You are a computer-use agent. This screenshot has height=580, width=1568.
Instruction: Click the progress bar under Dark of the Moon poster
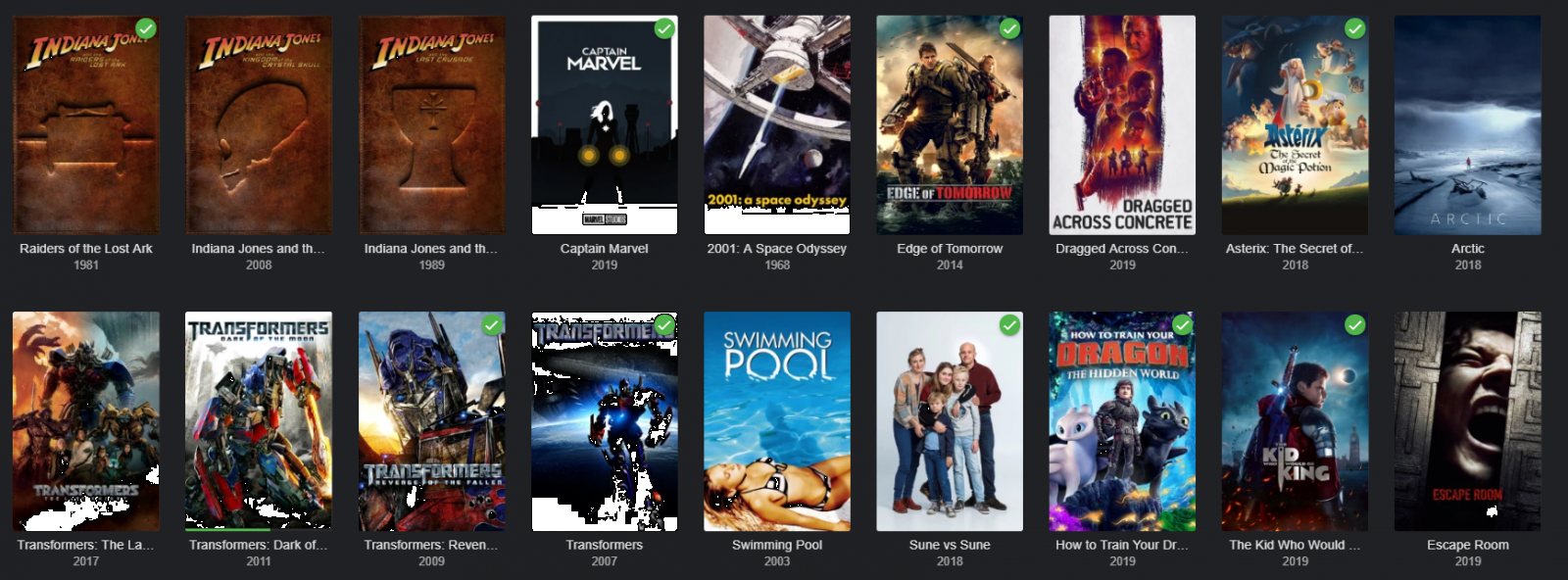(x=259, y=529)
